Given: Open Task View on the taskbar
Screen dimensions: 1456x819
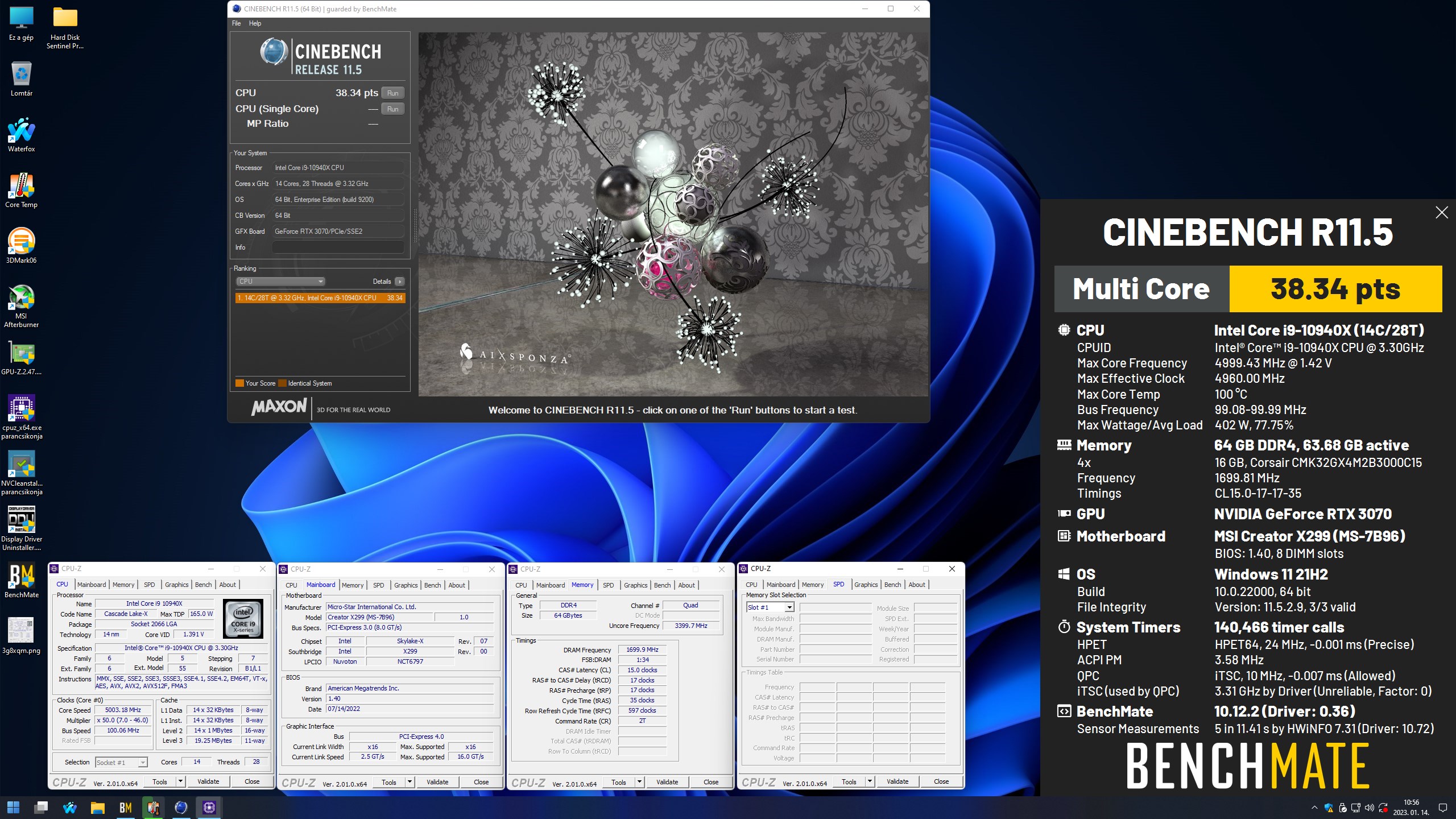Looking at the screenshot, I should pos(41,807).
